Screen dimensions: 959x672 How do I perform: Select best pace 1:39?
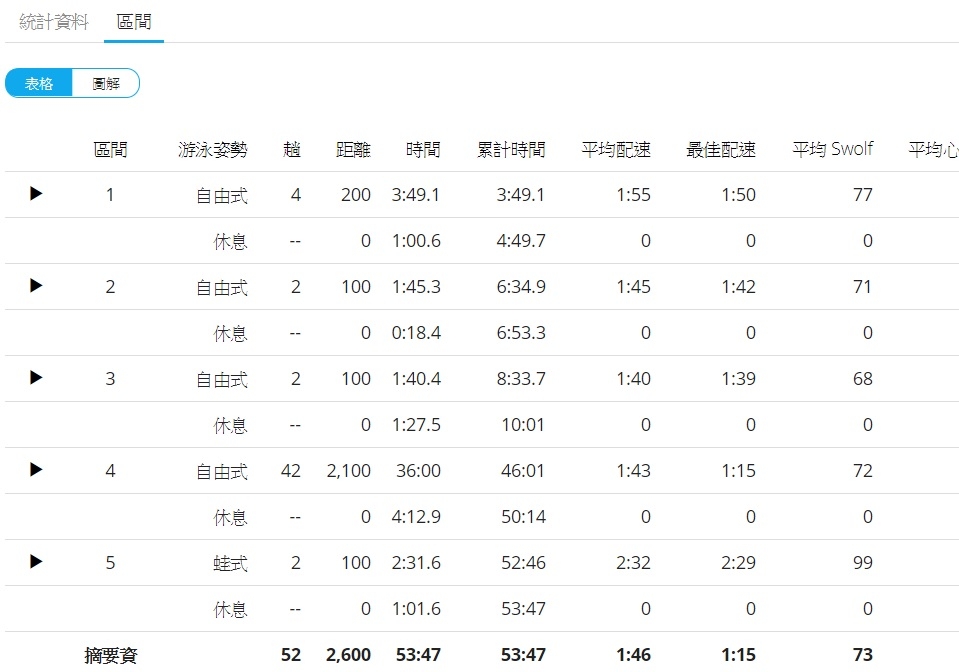tap(739, 379)
